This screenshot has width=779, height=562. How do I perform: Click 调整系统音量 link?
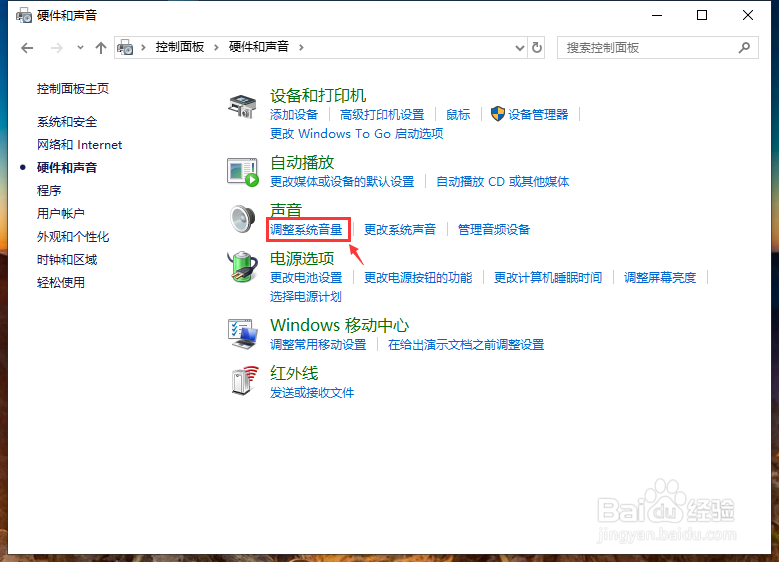[x=306, y=230]
